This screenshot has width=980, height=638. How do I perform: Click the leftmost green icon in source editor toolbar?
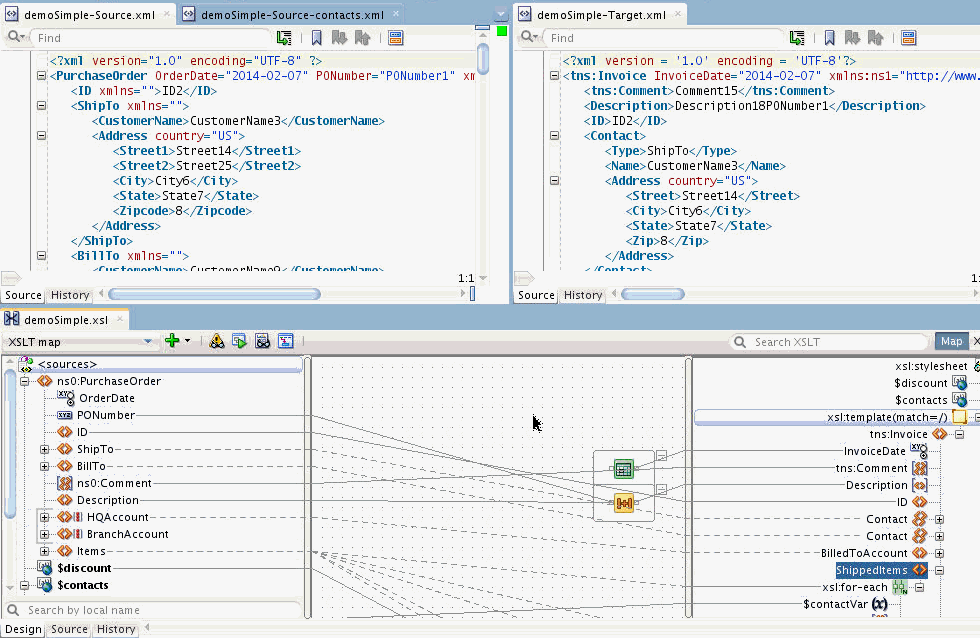pos(285,37)
